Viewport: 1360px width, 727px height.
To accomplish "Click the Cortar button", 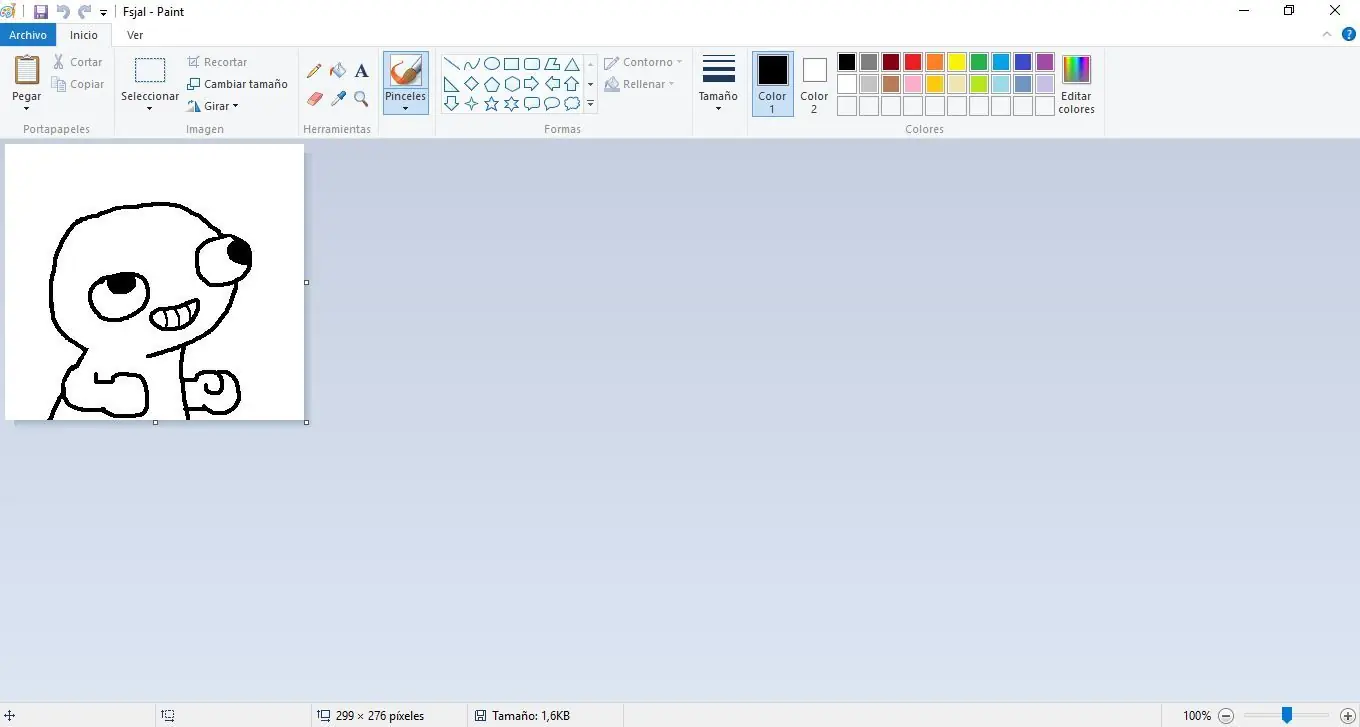I will coord(77,62).
